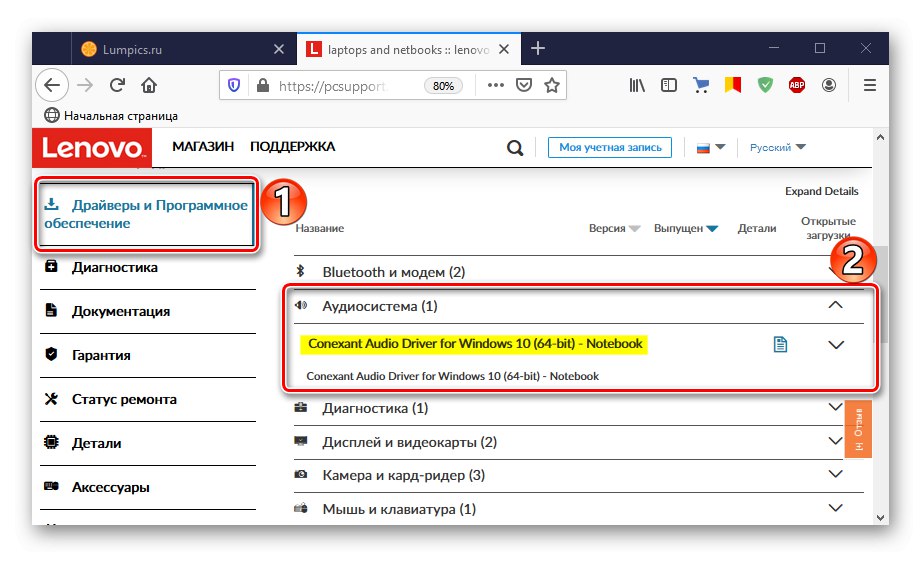This screenshot has width=921, height=565.
Task: Save page to Pocket icon
Action: pos(523,85)
